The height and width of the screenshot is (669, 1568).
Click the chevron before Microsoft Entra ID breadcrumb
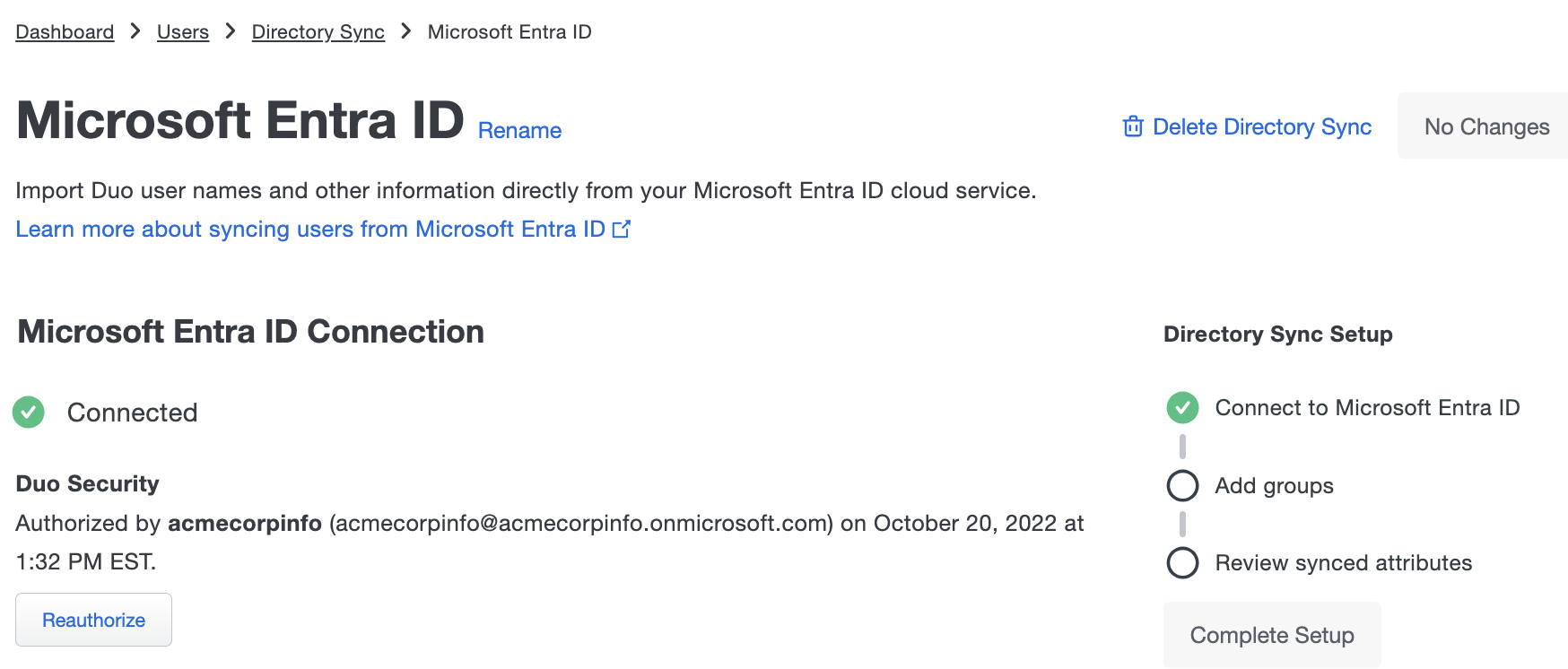[405, 31]
